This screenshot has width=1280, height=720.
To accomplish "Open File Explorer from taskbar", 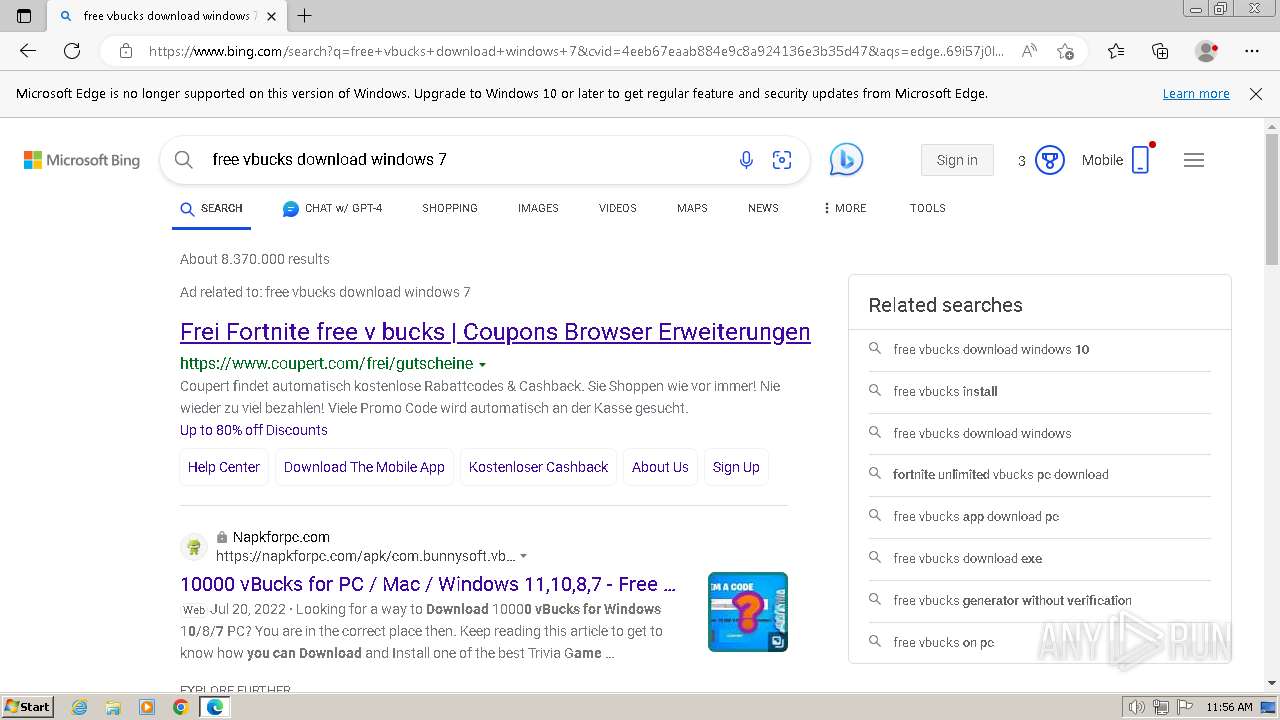I will (x=113, y=707).
